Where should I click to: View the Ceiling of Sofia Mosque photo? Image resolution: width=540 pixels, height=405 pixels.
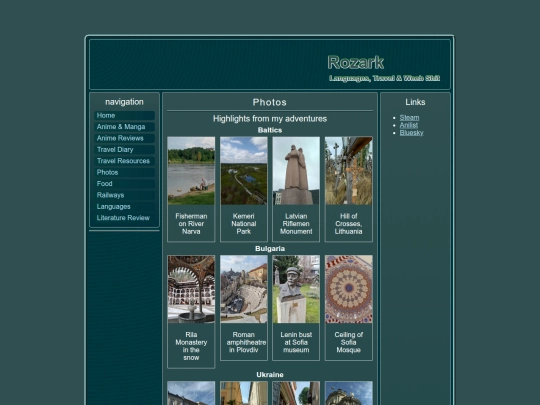pyautogui.click(x=349, y=289)
